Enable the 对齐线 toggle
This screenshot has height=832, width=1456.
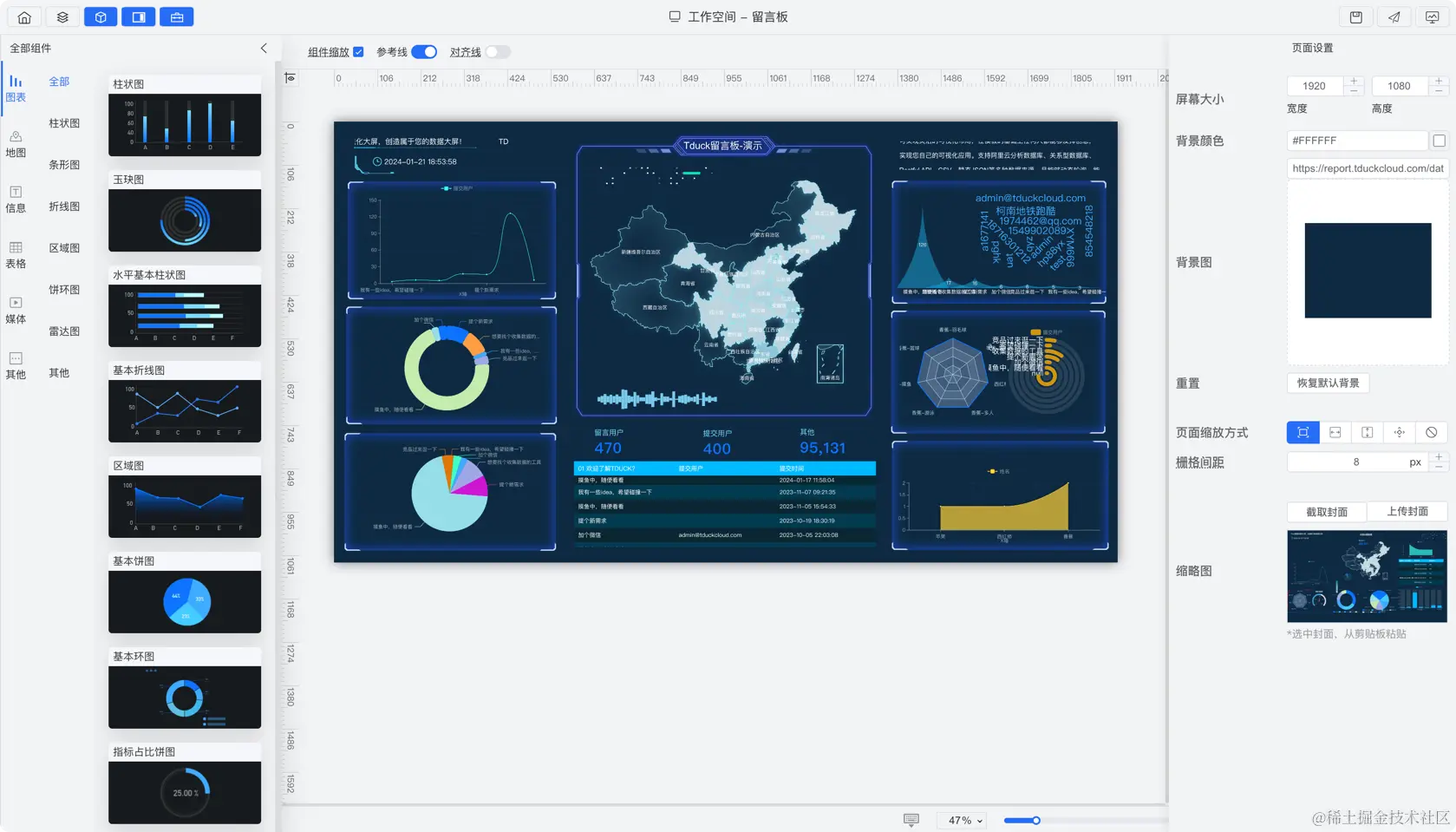click(498, 52)
